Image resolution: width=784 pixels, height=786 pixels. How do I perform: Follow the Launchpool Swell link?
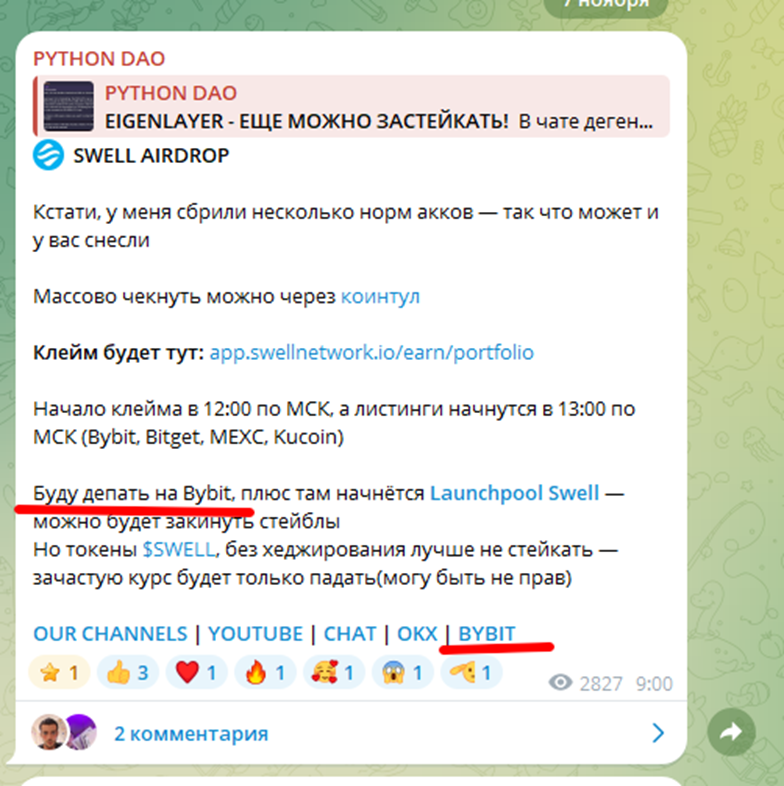pos(515,493)
